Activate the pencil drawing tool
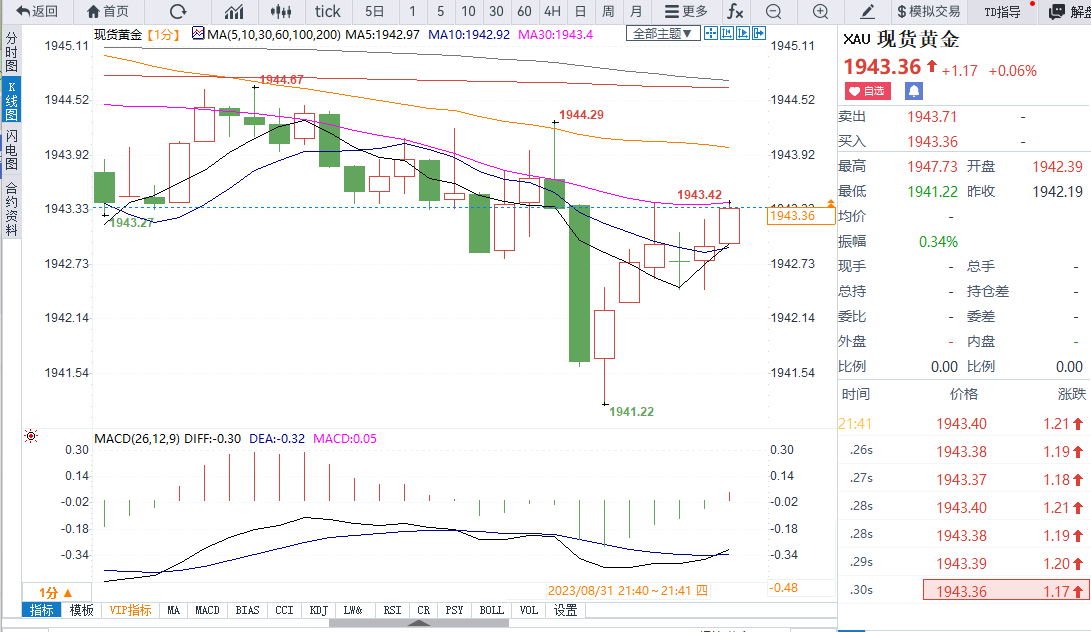 pos(867,11)
